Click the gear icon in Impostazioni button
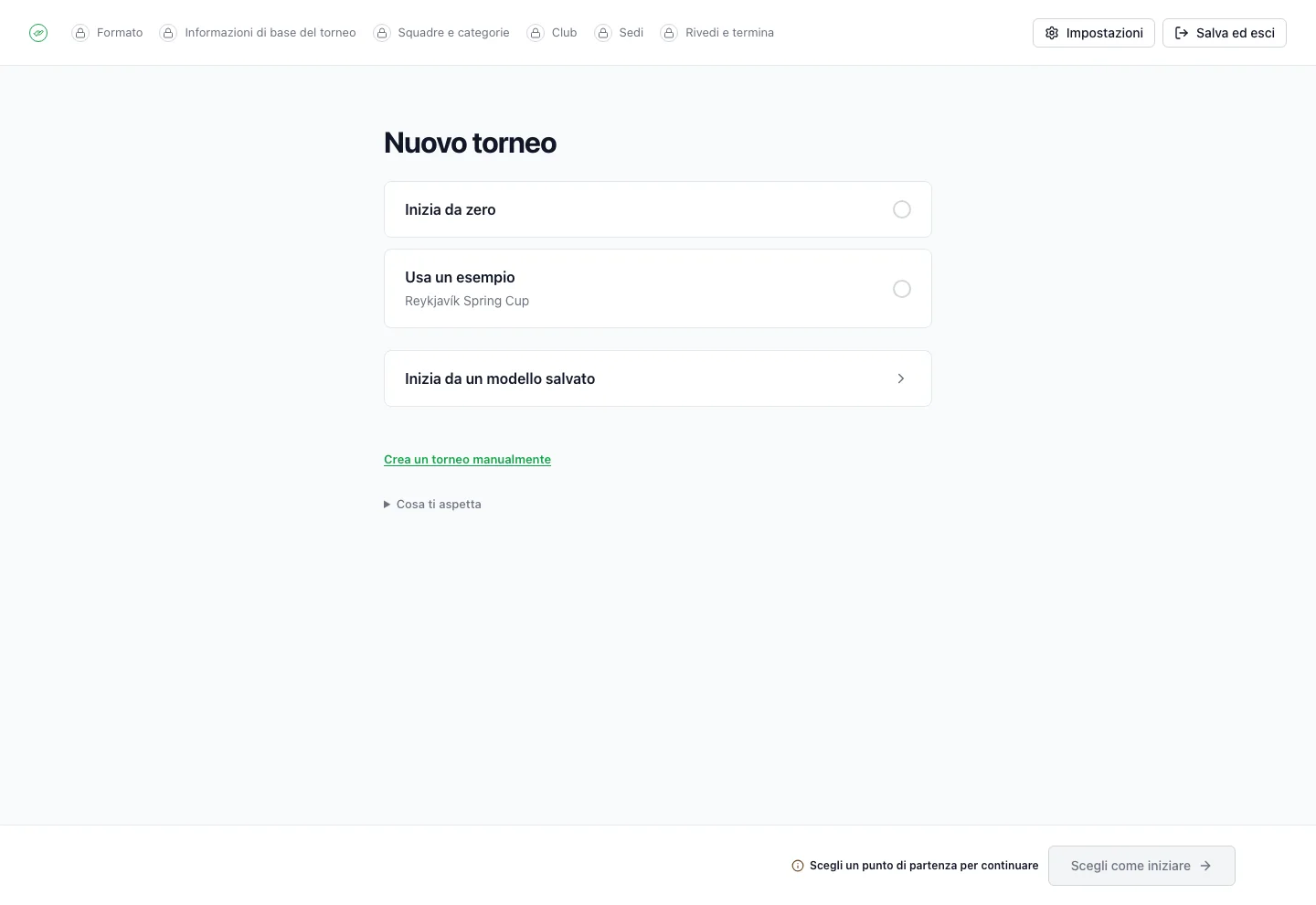Screen dimensions: 1316x905 (1052, 33)
